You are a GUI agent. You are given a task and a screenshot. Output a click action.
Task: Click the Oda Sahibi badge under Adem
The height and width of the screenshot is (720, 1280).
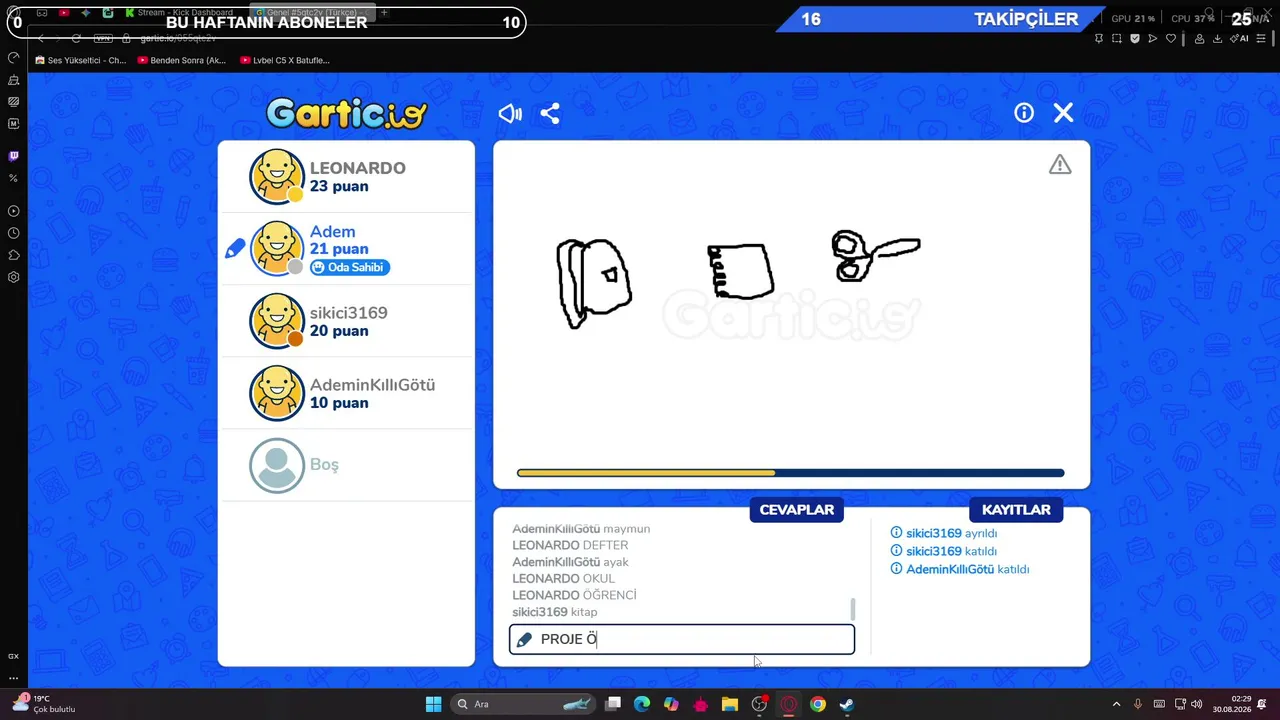(x=349, y=267)
